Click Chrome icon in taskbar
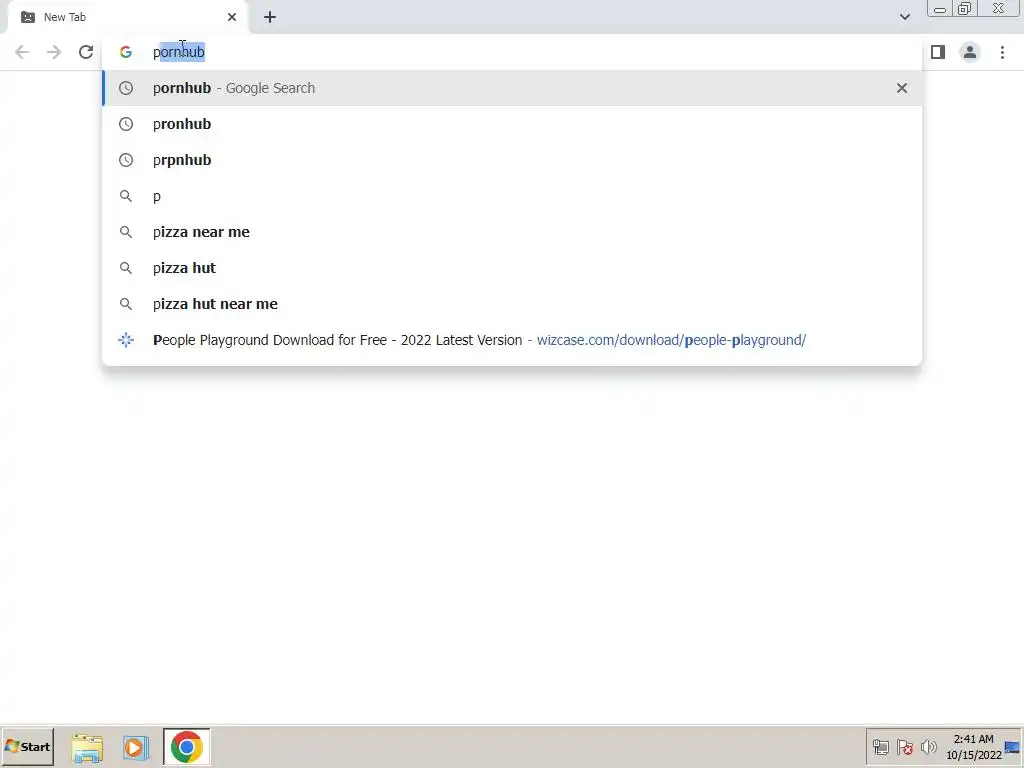This screenshot has width=1024, height=768. click(187, 747)
